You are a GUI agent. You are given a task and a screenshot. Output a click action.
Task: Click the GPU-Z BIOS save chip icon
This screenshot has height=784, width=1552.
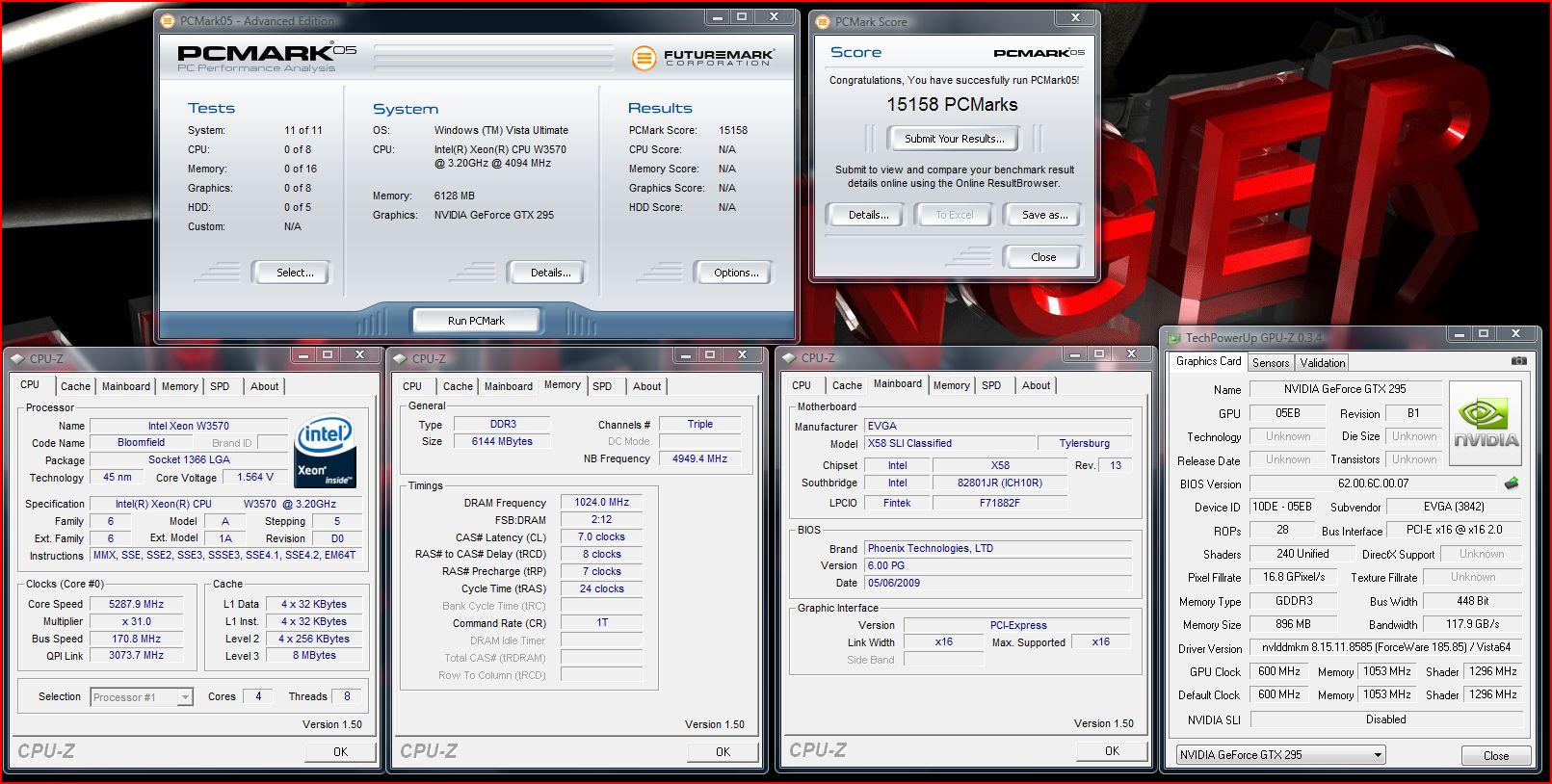point(1512,483)
